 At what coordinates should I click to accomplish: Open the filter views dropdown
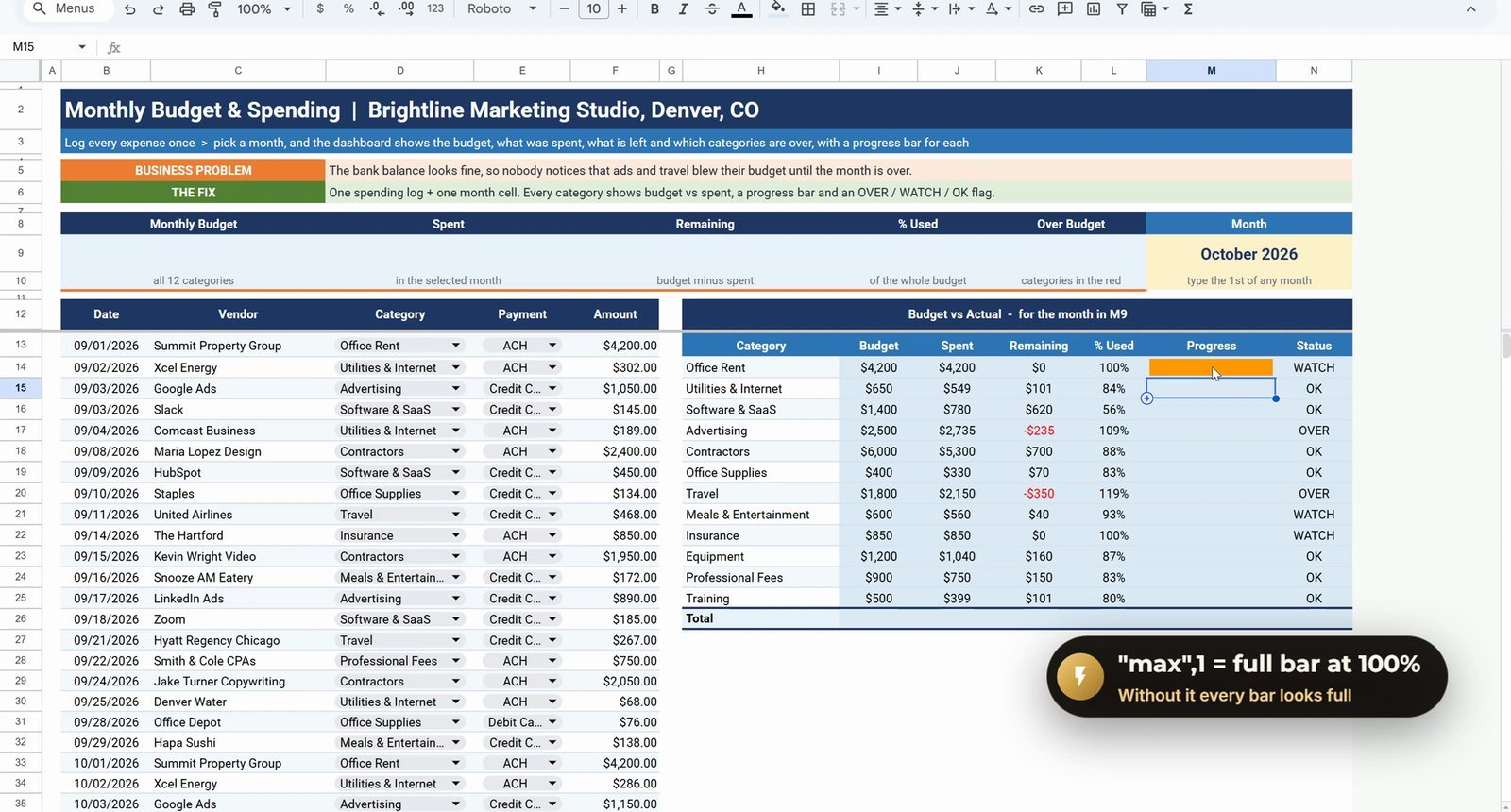point(1154,8)
